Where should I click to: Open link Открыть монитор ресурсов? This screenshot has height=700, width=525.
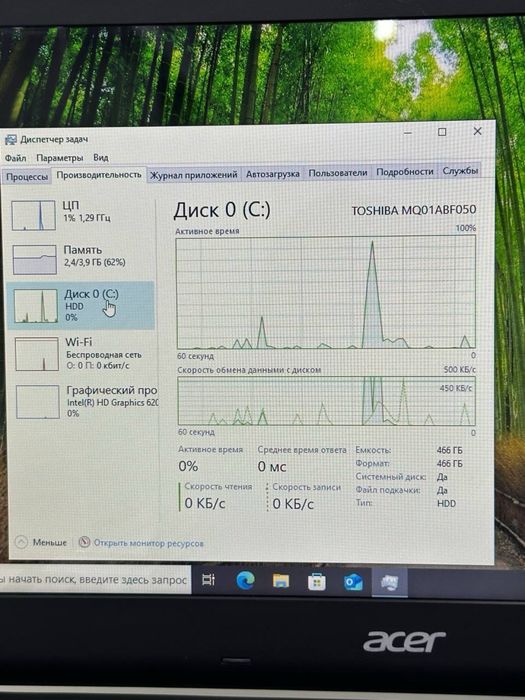148,543
